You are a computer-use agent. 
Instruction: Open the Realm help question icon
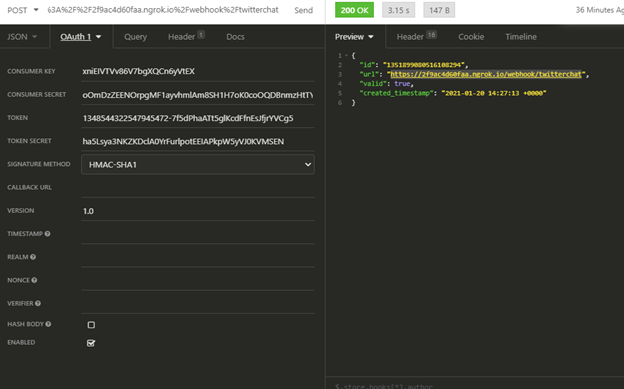[x=33, y=257]
